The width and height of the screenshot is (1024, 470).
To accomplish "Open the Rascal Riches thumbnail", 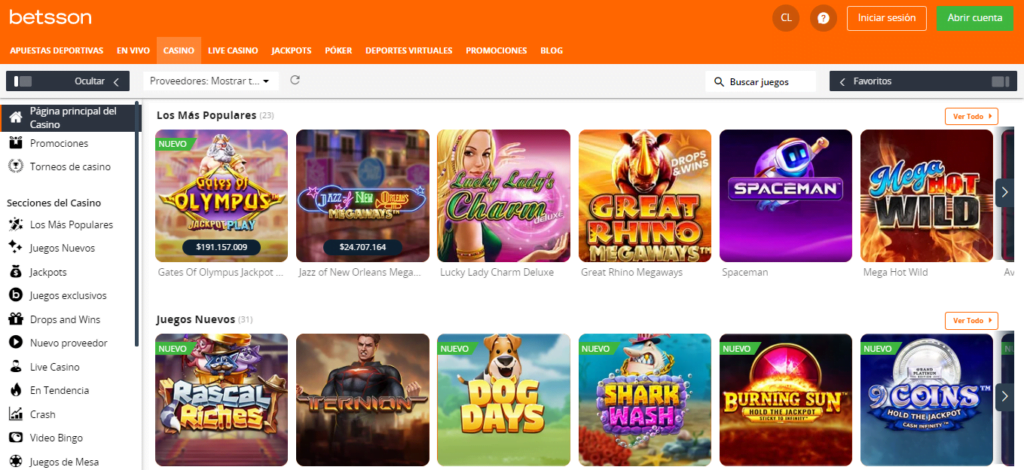I will pos(221,400).
